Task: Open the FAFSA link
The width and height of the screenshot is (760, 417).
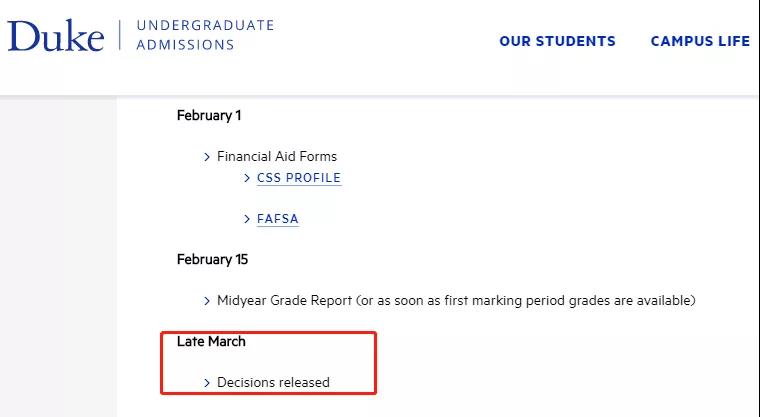Action: point(277,219)
